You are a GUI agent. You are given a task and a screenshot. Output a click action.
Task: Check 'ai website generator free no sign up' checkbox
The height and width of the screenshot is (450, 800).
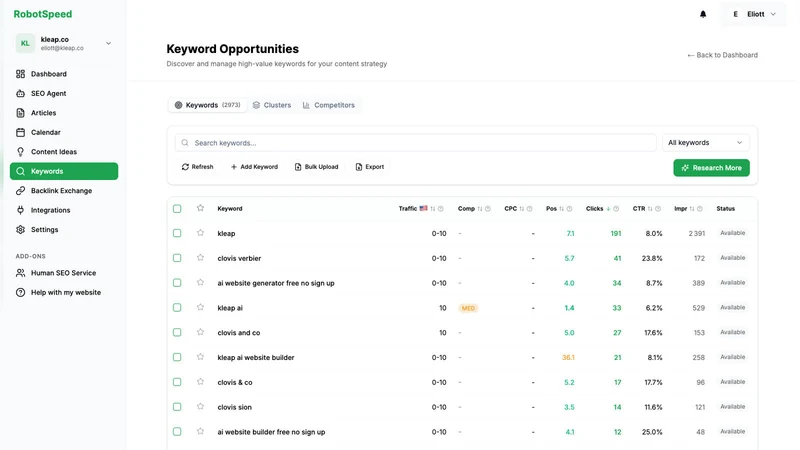point(177,283)
